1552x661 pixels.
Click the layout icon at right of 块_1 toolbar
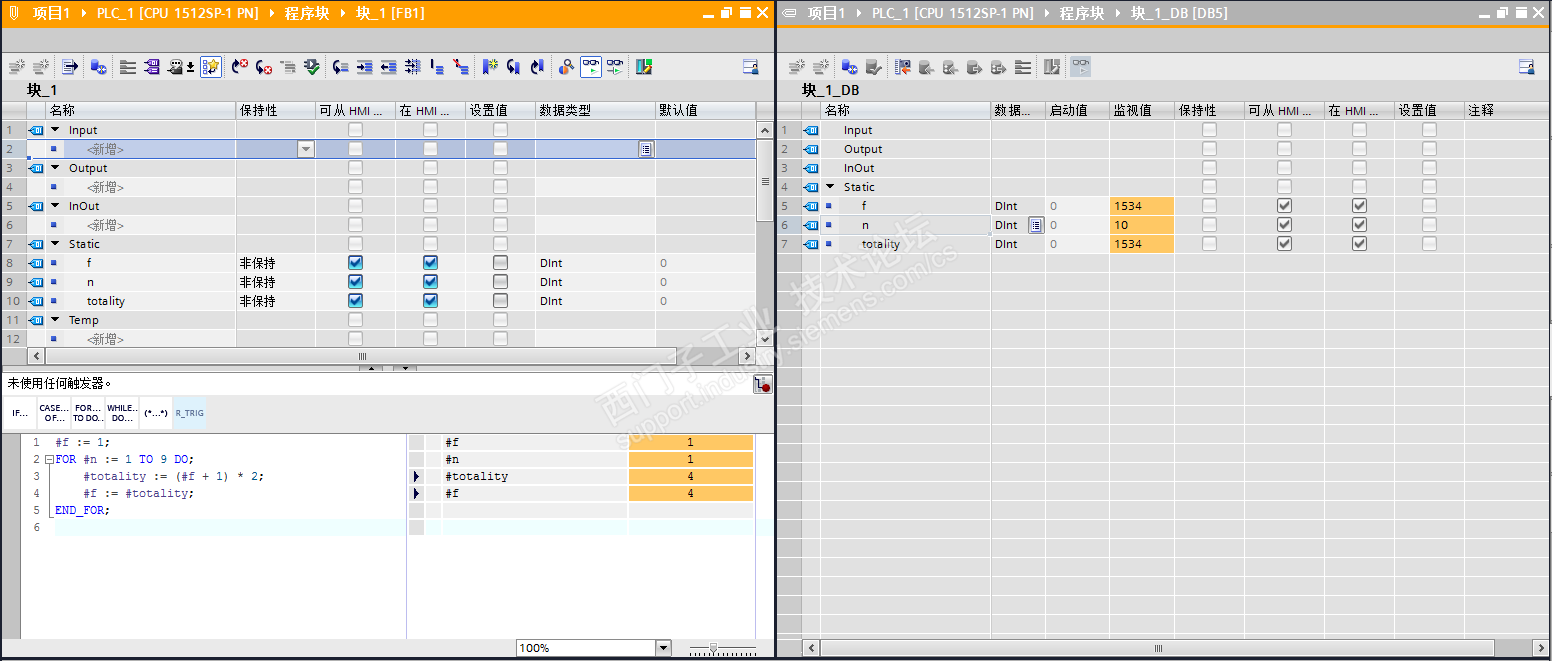(751, 67)
